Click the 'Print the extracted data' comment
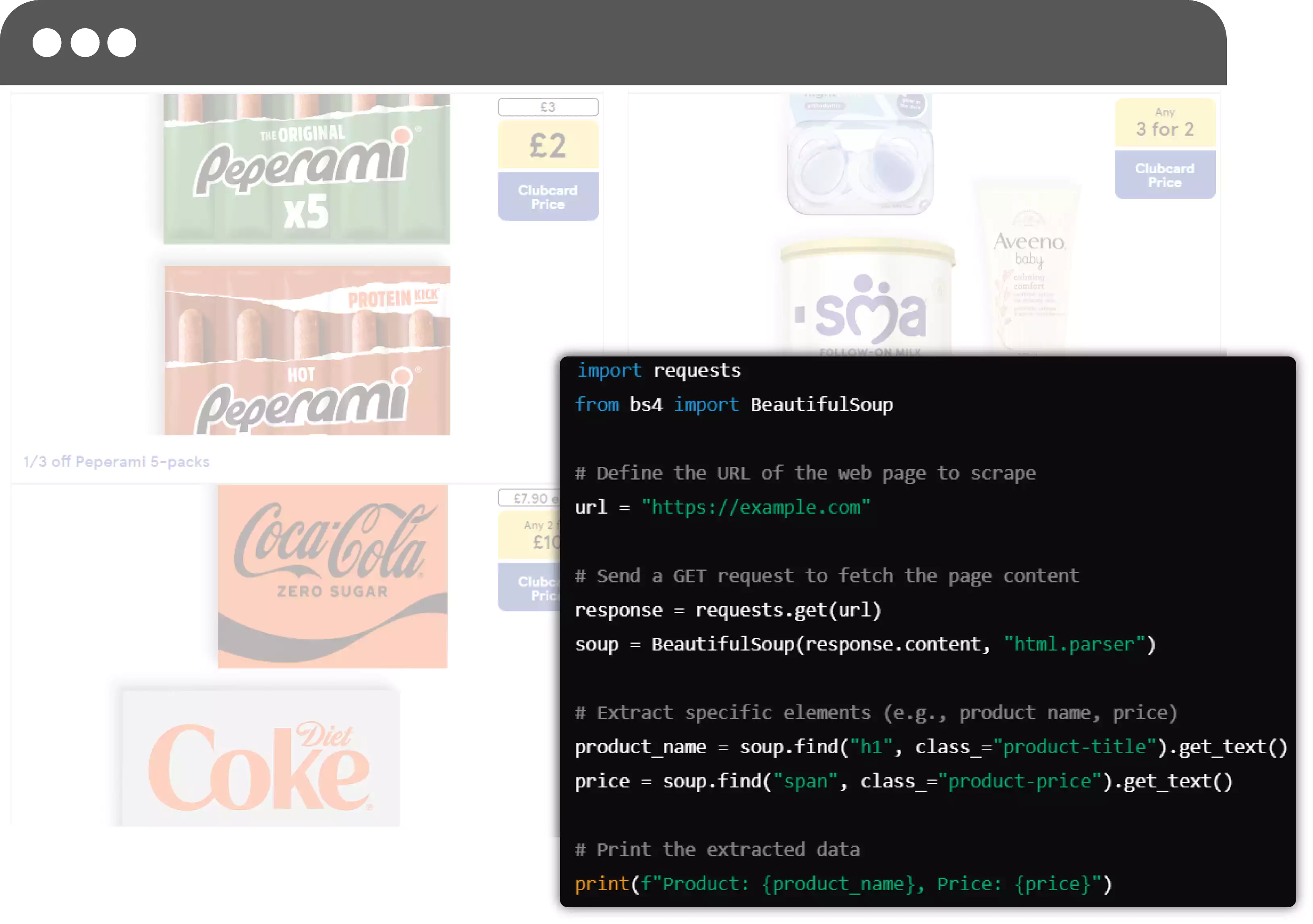The image size is (1313, 924). pyautogui.click(x=717, y=849)
